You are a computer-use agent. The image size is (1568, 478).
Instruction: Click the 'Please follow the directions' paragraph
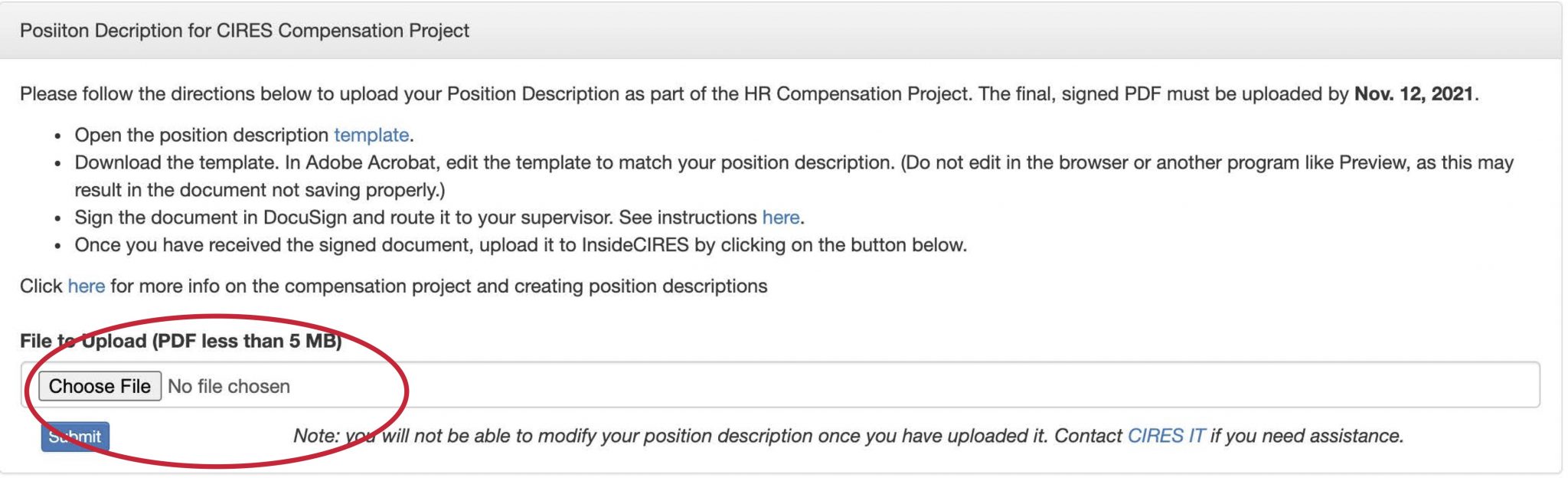[749, 93]
